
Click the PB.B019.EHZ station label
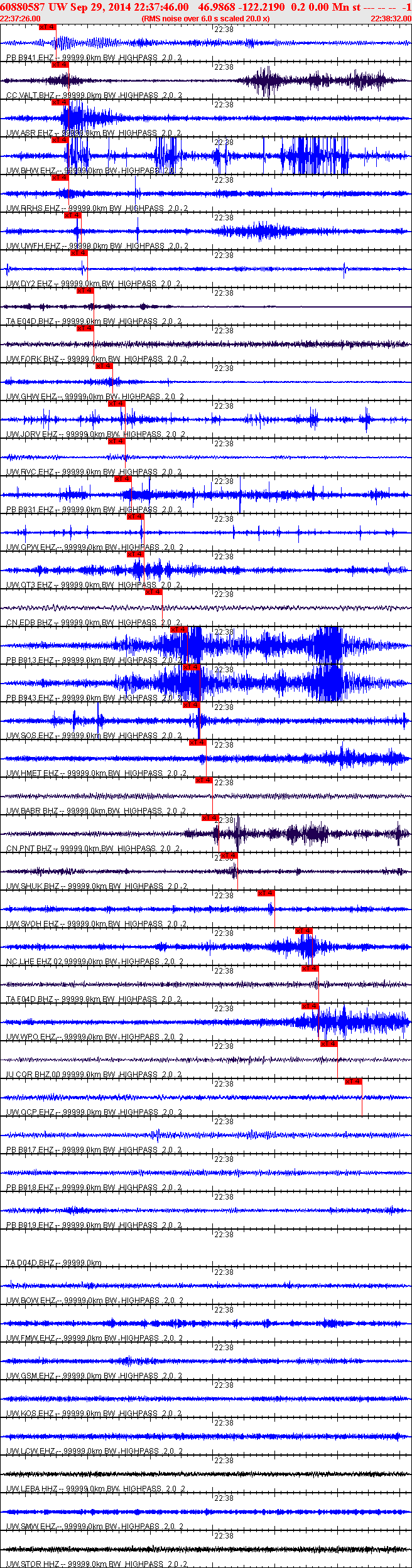pyautogui.click(x=30, y=1225)
